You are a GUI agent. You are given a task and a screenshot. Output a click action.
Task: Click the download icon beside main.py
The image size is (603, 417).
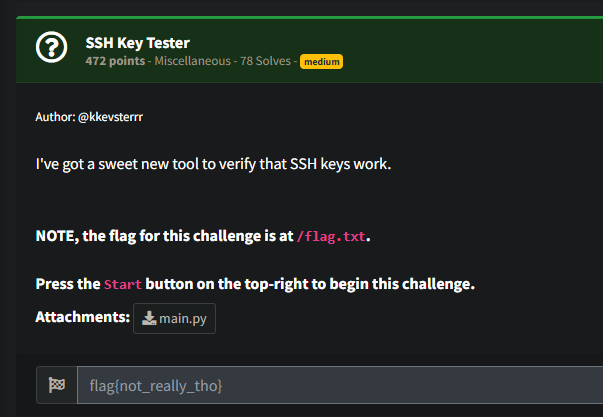pyautogui.click(x=149, y=318)
